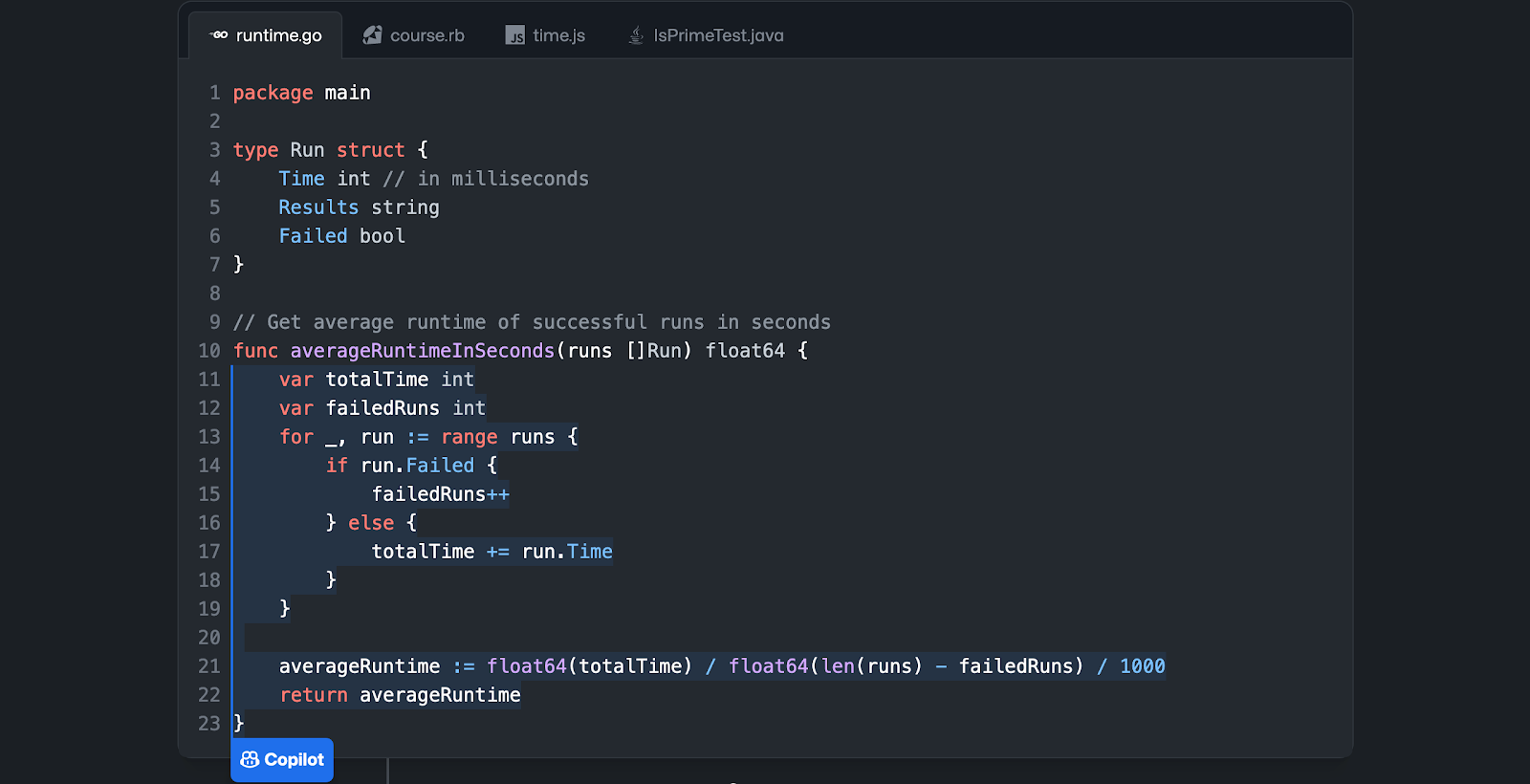Click the Java icon on IsPrimeTest.java tab

click(636, 35)
